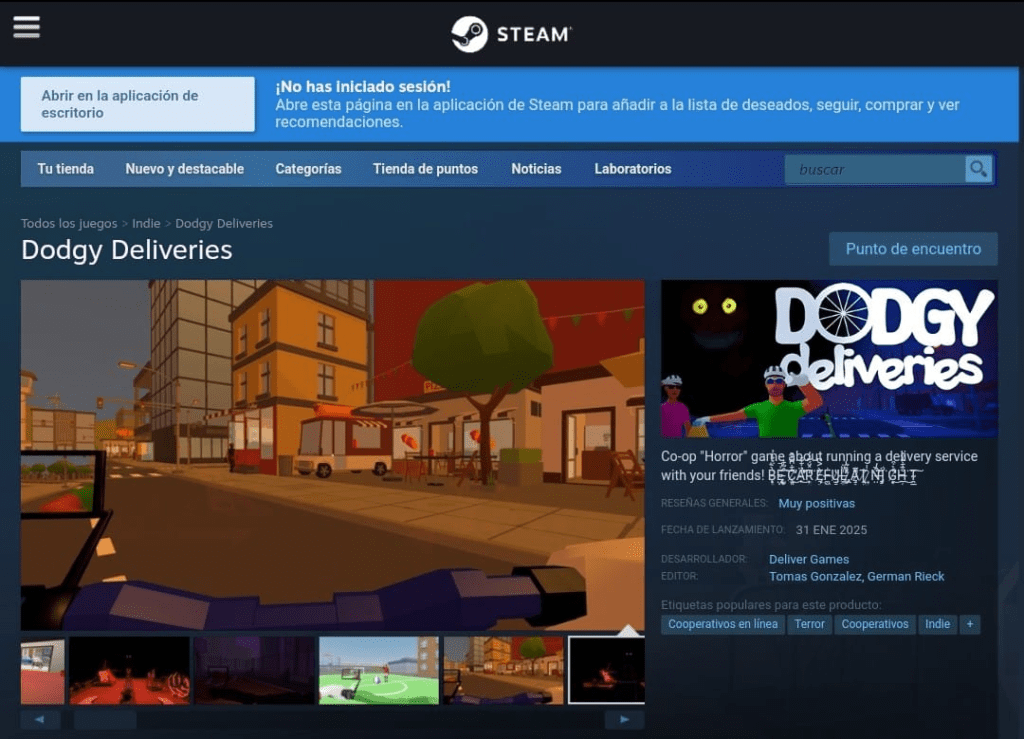The width and height of the screenshot is (1024, 739).
Task: Click the left arrow under thumbnails
Action: [x=40, y=719]
